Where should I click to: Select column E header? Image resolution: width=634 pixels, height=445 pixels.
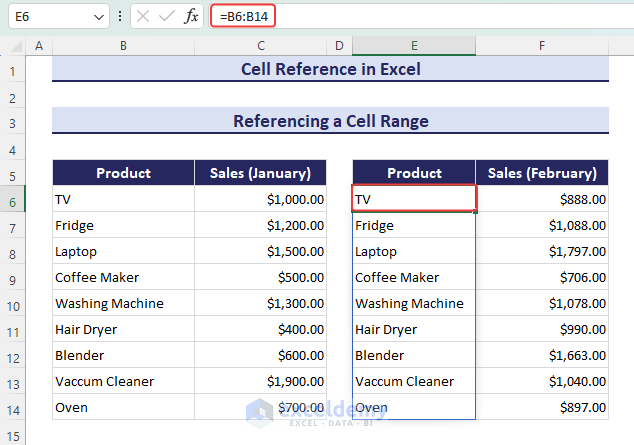pos(414,46)
